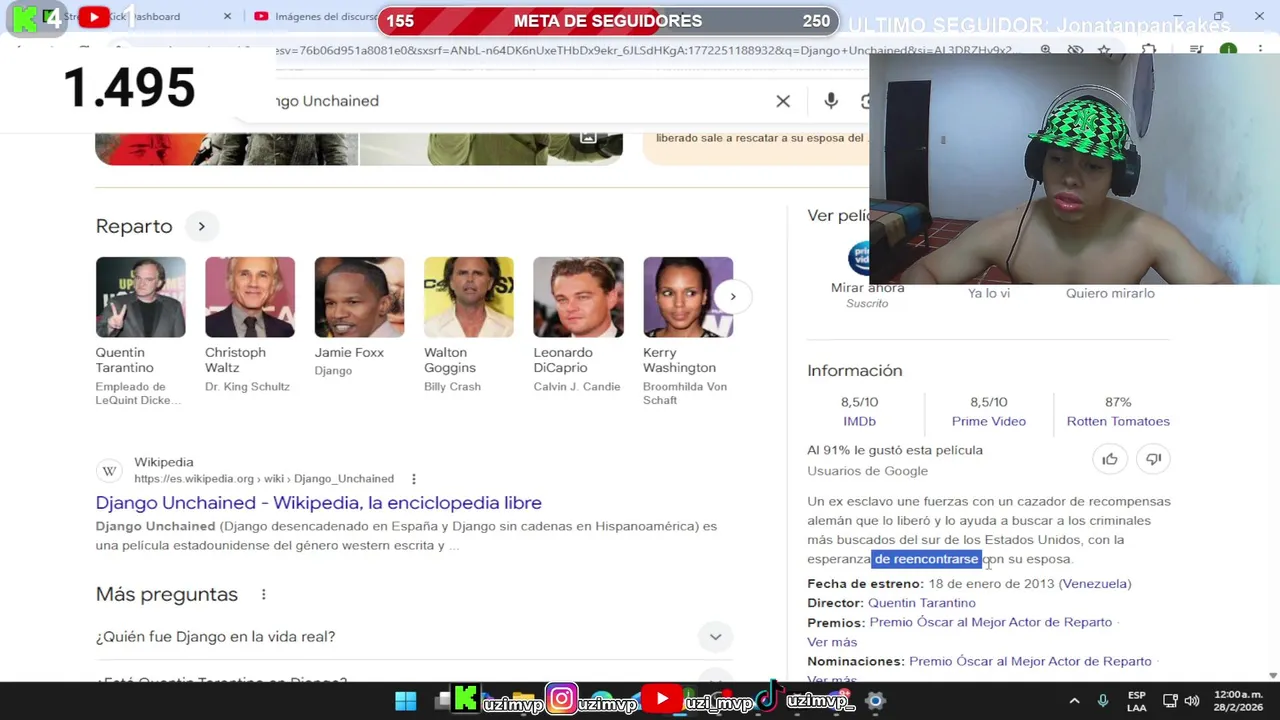This screenshot has width=1280, height=720.
Task: Like the movie with the thumbs-up icon
Action: 1110,459
